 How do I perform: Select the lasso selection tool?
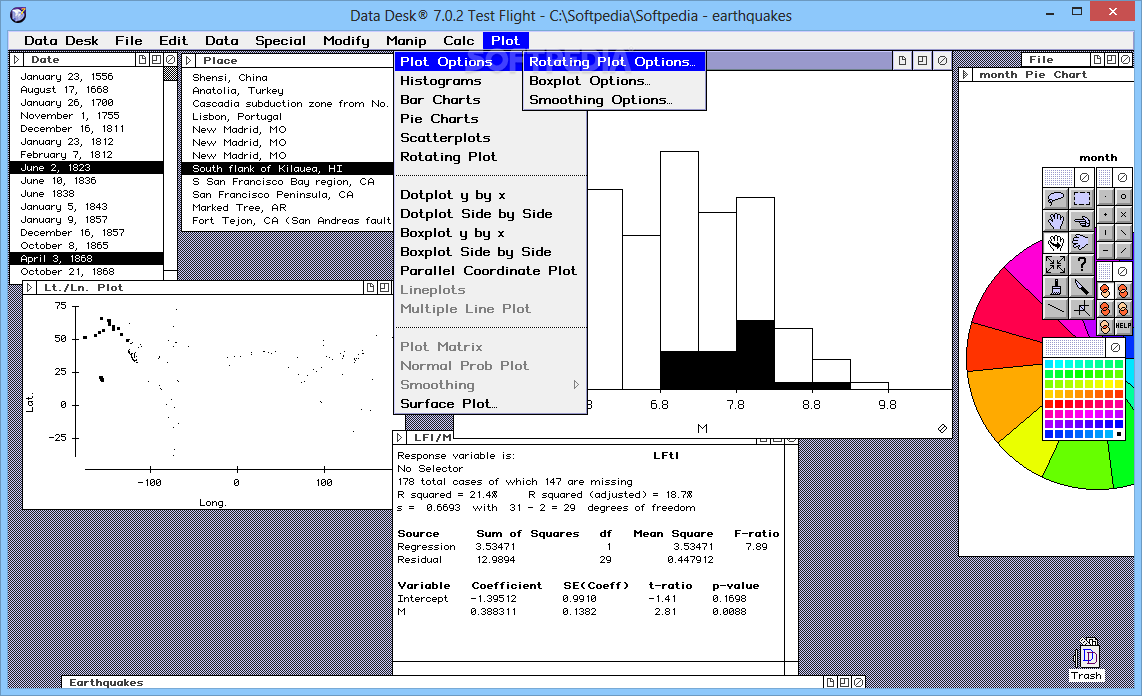[1055, 198]
